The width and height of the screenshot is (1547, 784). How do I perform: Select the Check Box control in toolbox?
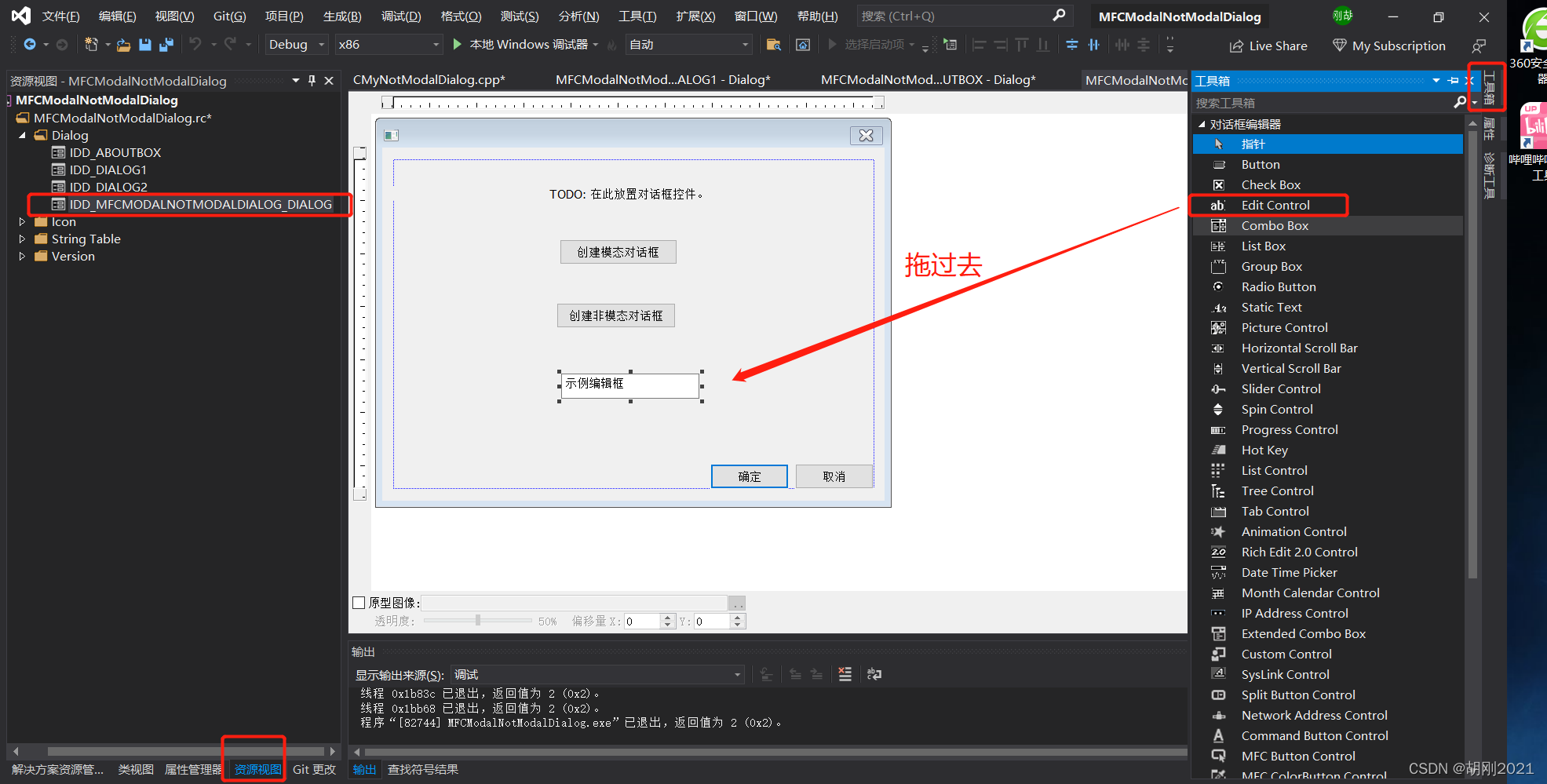click(x=1327, y=184)
